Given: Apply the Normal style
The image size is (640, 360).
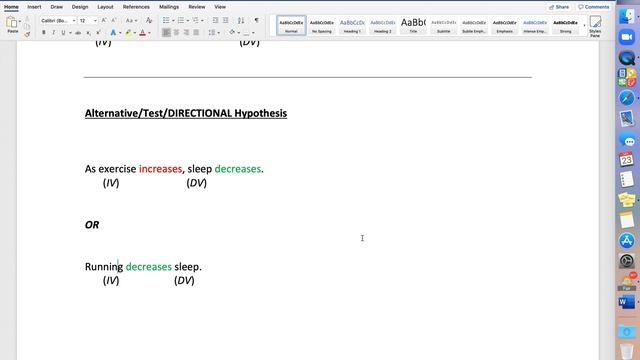Looking at the screenshot, I should (291, 25).
